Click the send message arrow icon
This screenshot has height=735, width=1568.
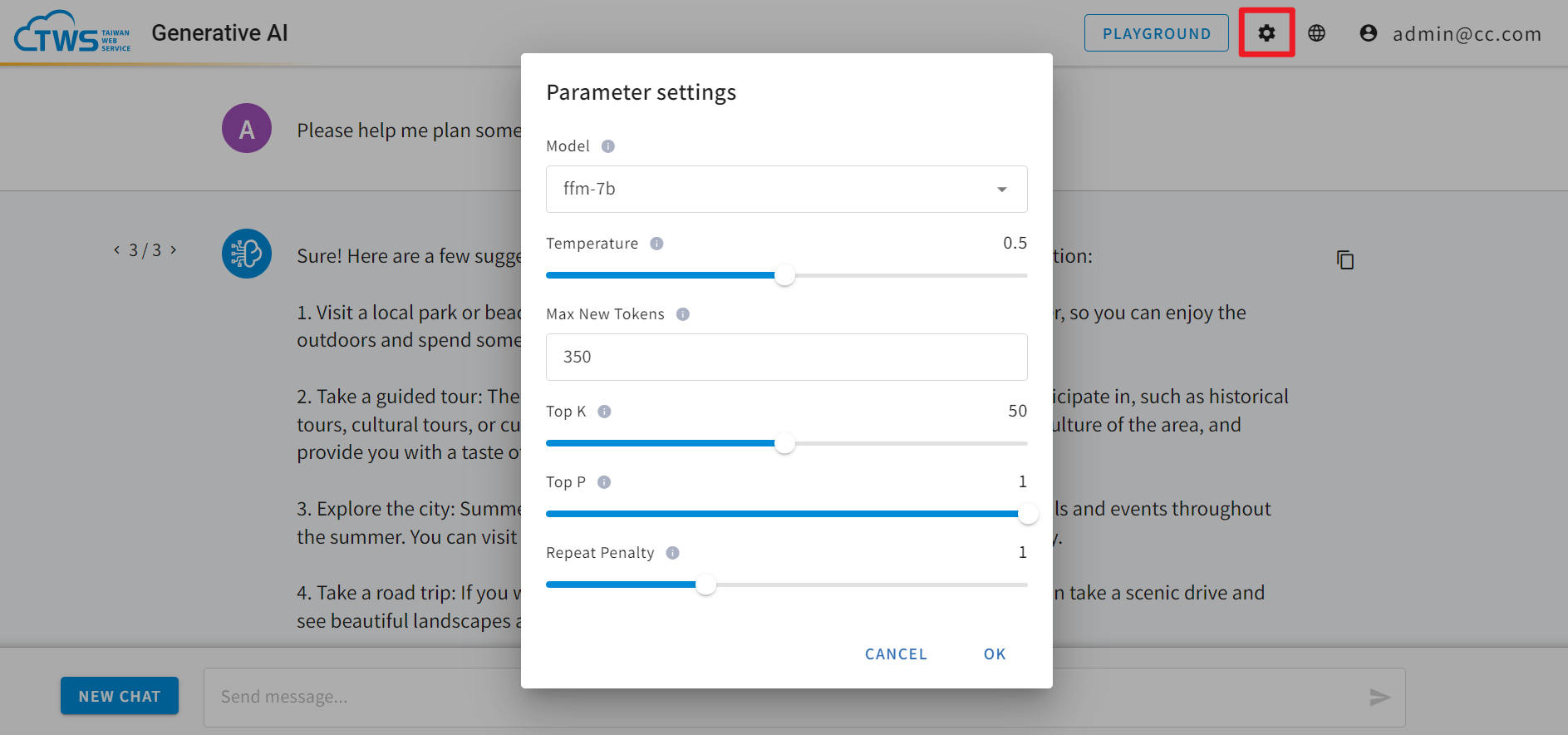pyautogui.click(x=1379, y=697)
